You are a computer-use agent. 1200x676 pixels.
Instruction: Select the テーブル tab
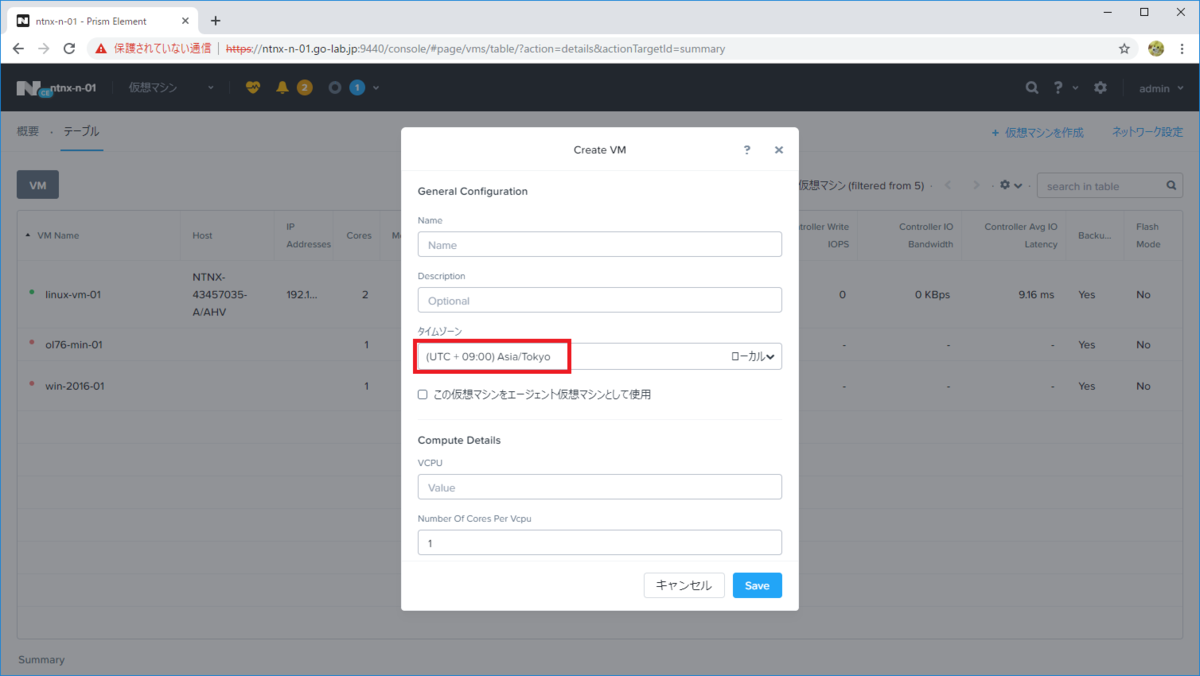click(x=81, y=131)
